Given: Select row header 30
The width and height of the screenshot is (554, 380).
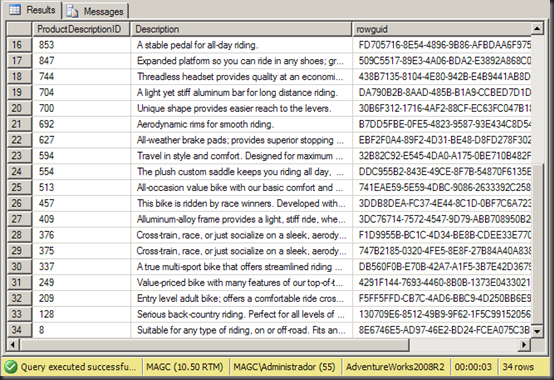Looking at the screenshot, I should click(19, 266).
